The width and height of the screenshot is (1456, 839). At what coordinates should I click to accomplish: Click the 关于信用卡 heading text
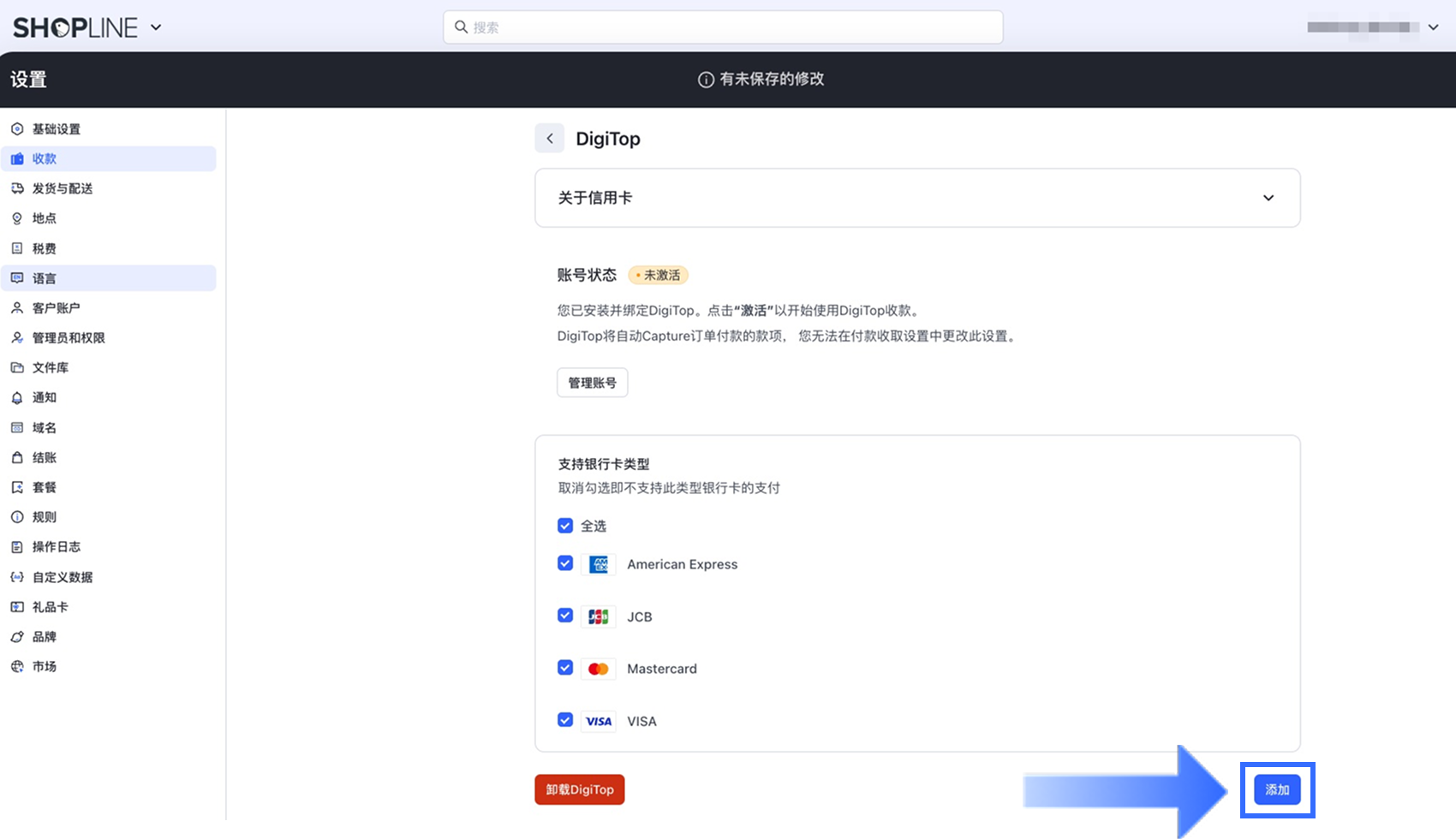point(595,198)
